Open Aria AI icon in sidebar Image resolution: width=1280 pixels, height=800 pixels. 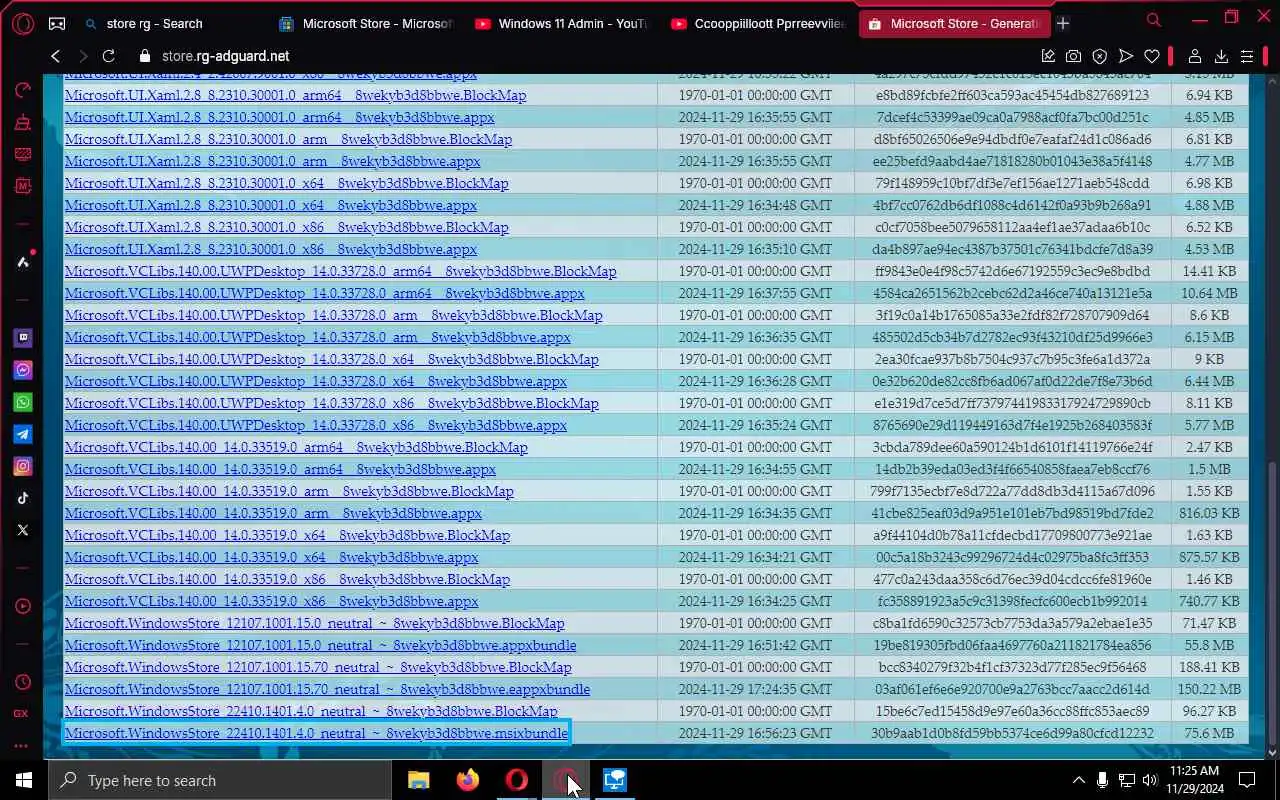[22, 262]
